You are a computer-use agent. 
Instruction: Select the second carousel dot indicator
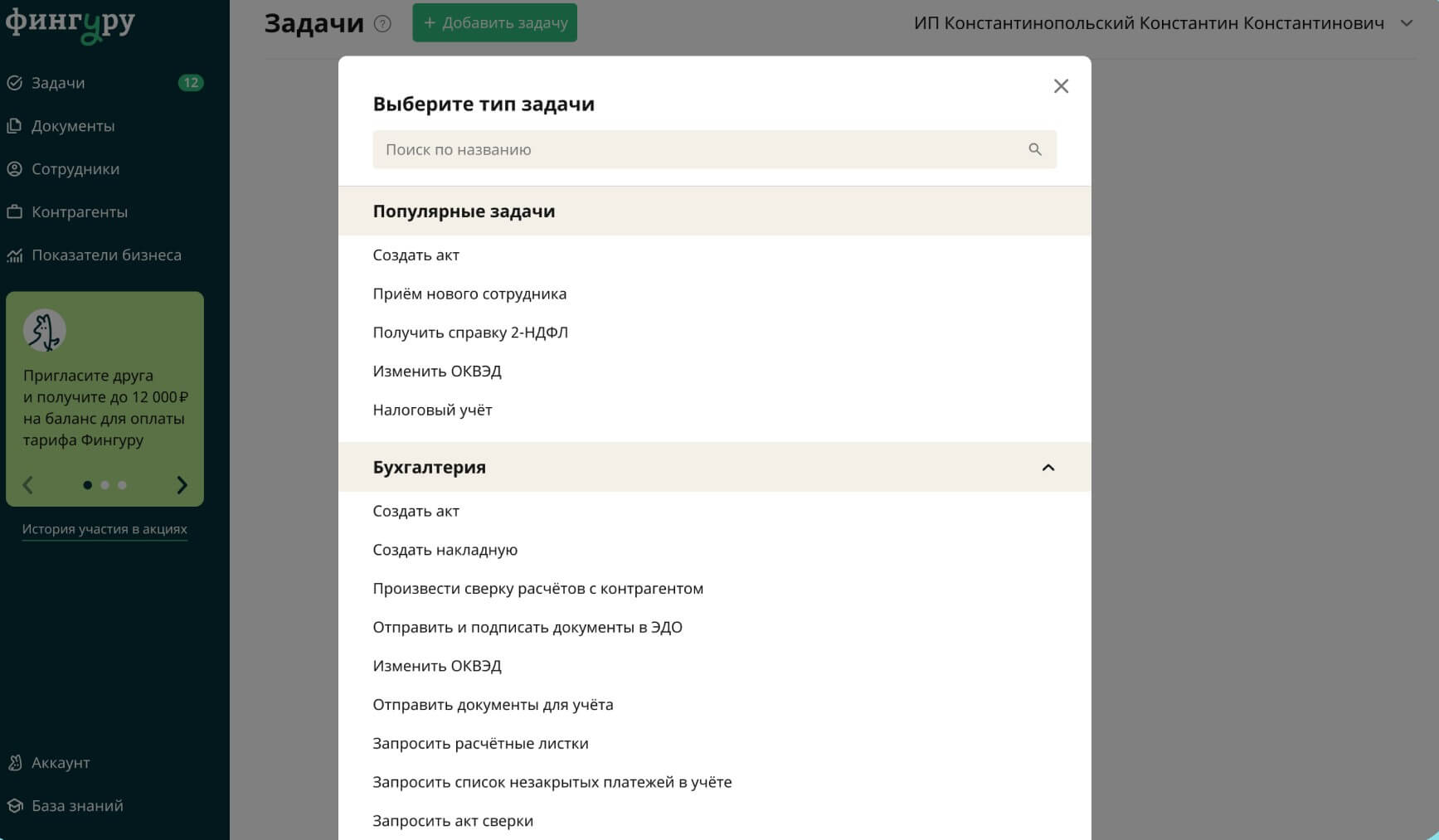[x=105, y=485]
